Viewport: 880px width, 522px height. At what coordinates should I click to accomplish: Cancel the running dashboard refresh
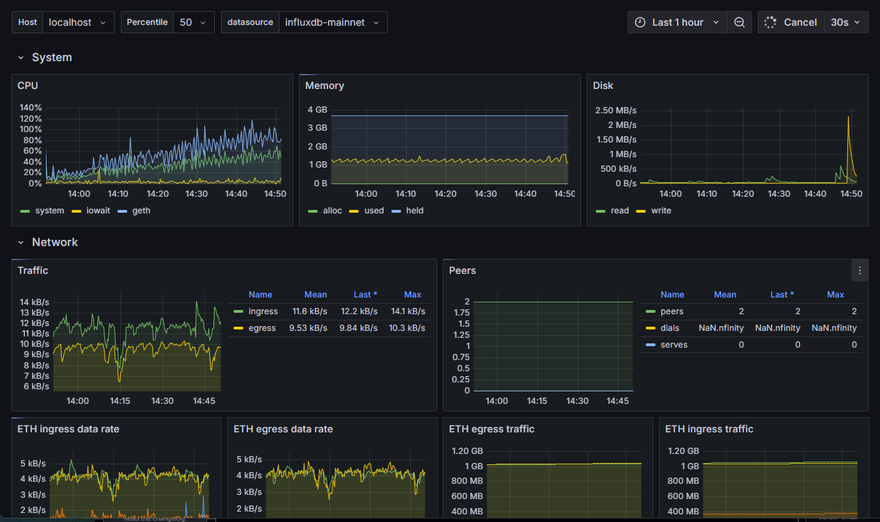[800, 22]
